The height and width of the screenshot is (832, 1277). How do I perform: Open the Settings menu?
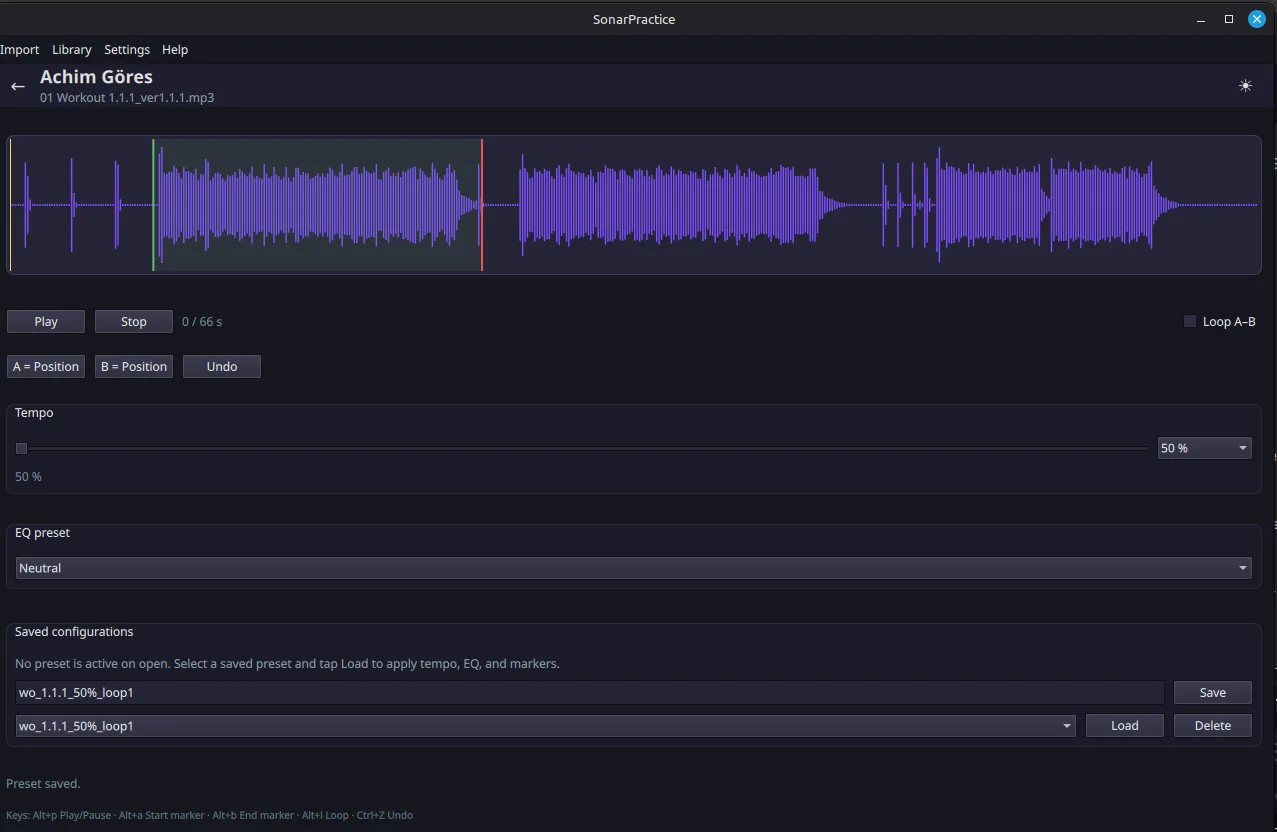(x=127, y=49)
